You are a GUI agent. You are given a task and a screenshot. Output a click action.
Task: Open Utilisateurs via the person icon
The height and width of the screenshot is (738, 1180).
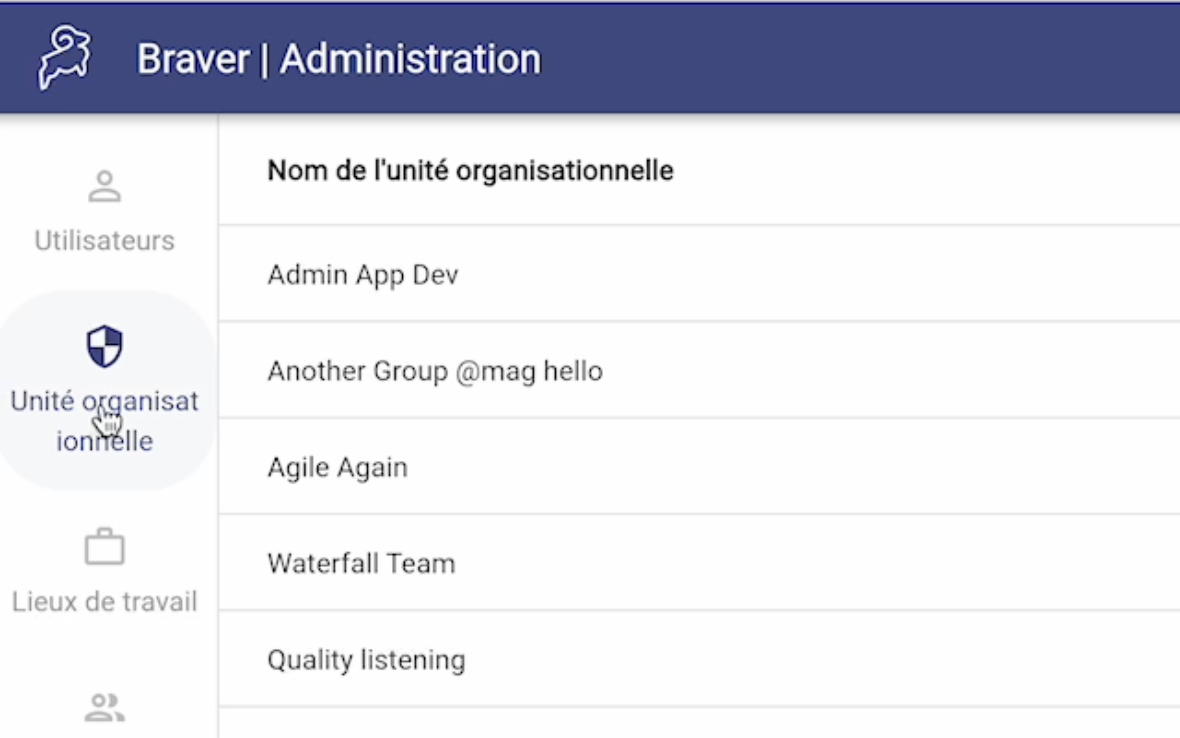[x=105, y=186]
